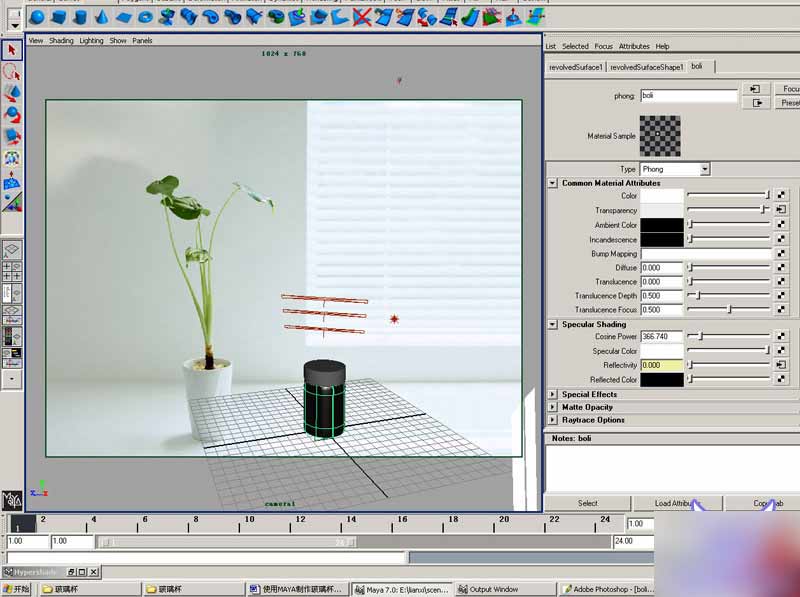
Task: Activate the Soft Modification tool
Action: tap(12, 180)
